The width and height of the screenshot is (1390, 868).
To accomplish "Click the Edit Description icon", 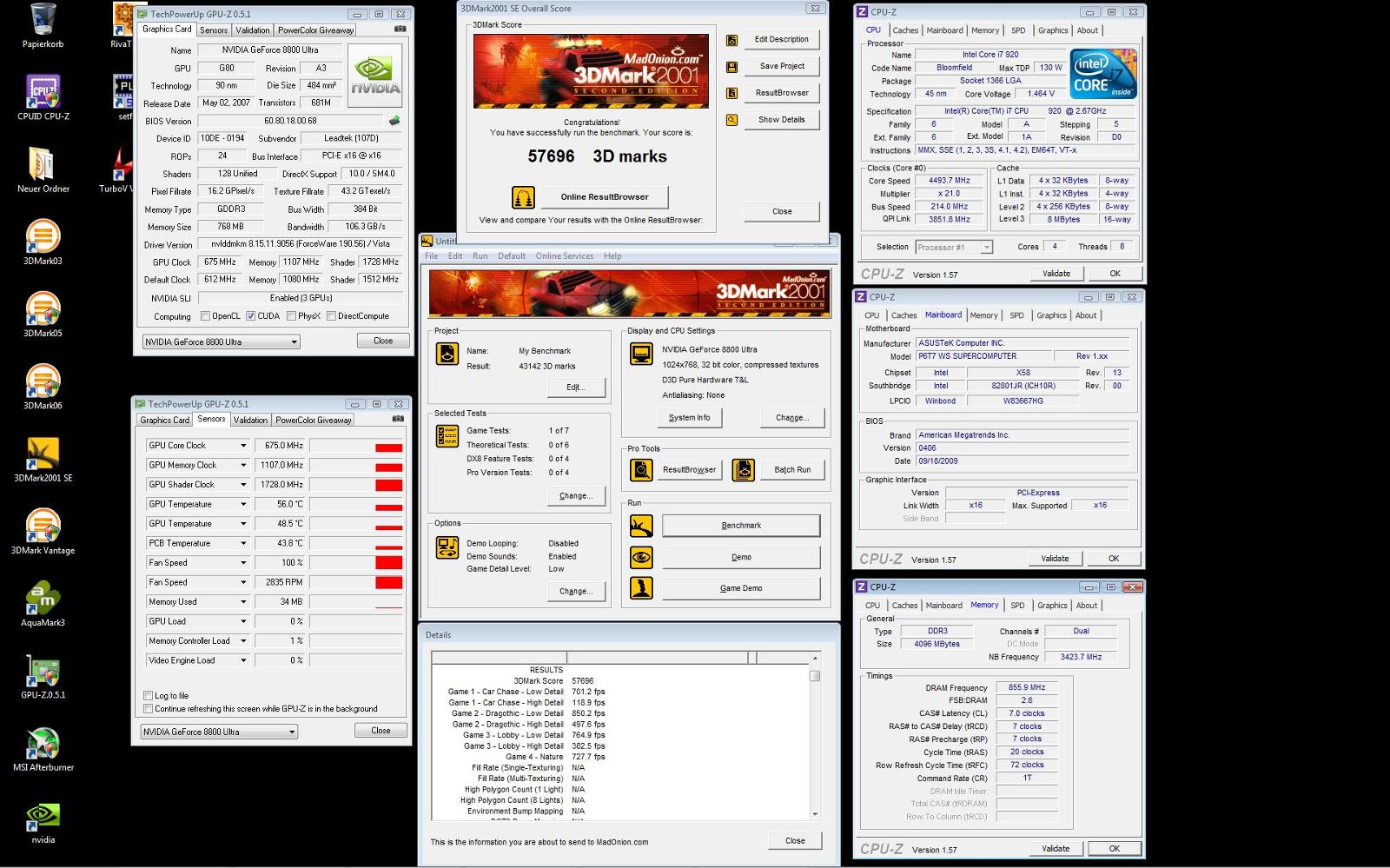I will [x=732, y=40].
